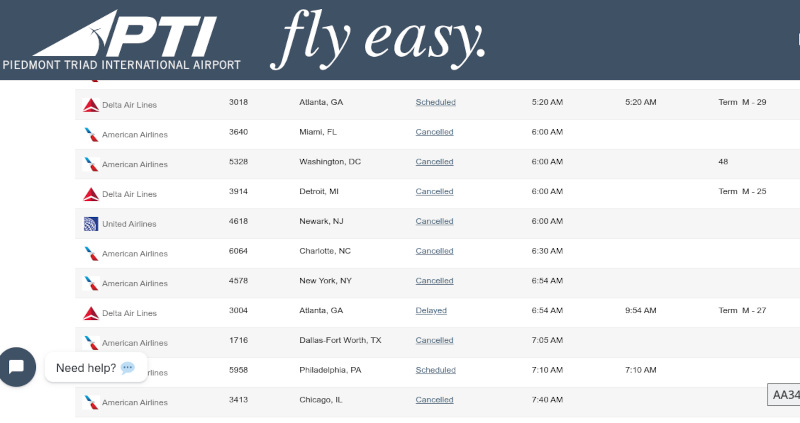Click the PTI airport logo
This screenshot has height=423, width=800.
[x=122, y=40]
